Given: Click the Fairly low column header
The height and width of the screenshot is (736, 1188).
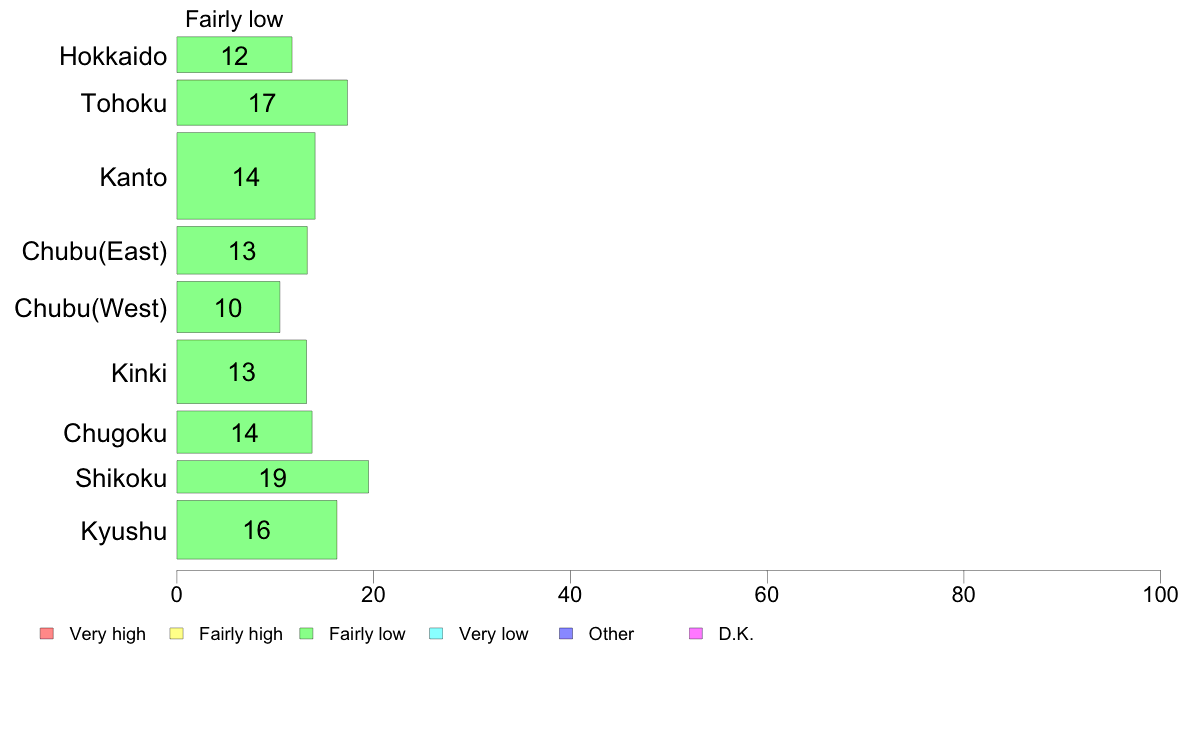Looking at the screenshot, I should [x=234, y=20].
